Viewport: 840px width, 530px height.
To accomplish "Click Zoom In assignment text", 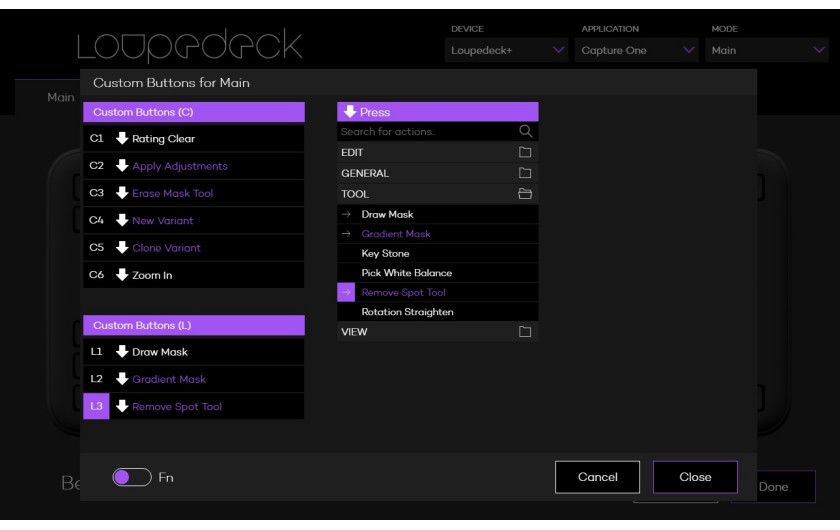I will coord(152,275).
